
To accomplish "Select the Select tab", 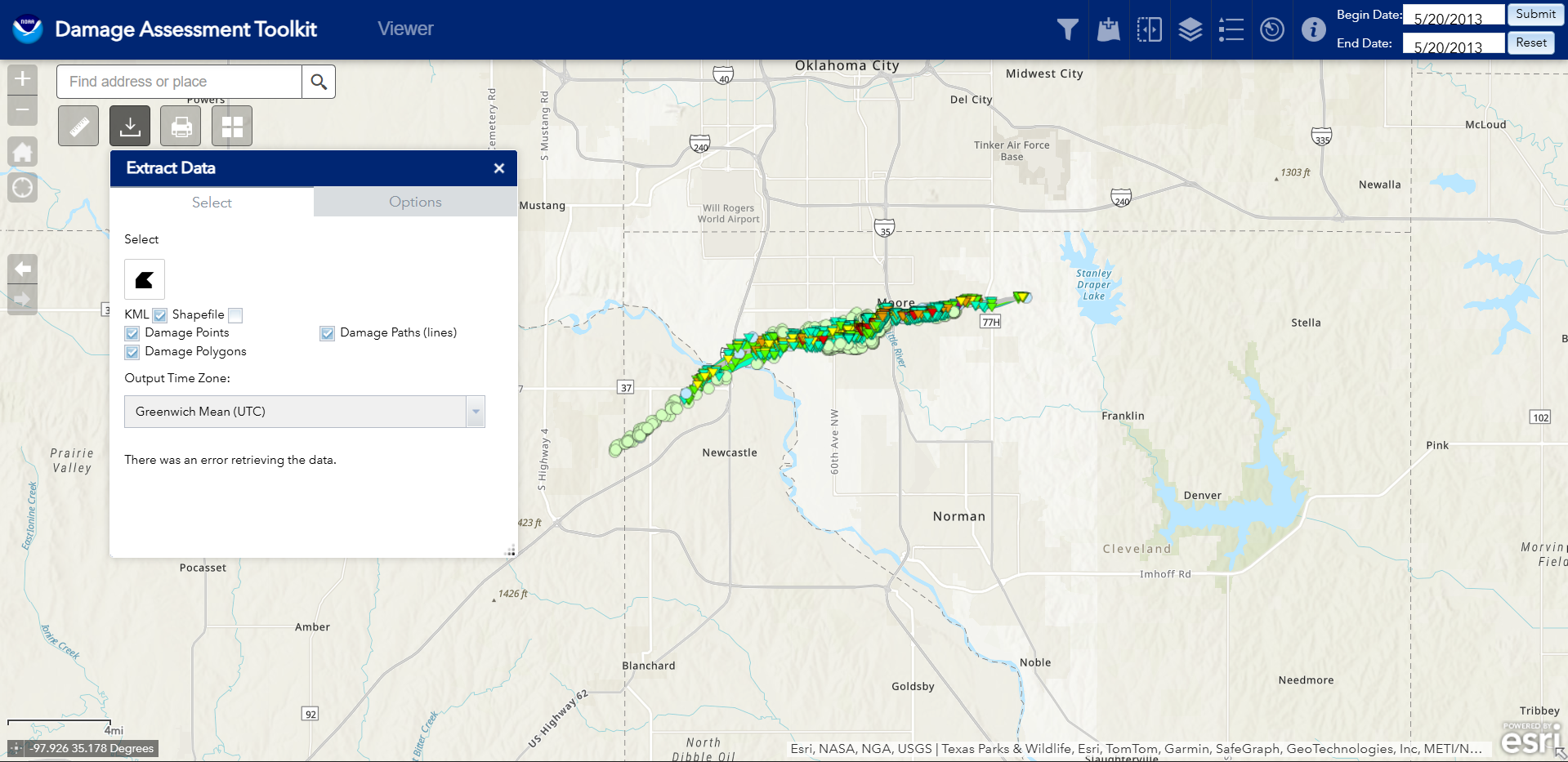I will [212, 203].
